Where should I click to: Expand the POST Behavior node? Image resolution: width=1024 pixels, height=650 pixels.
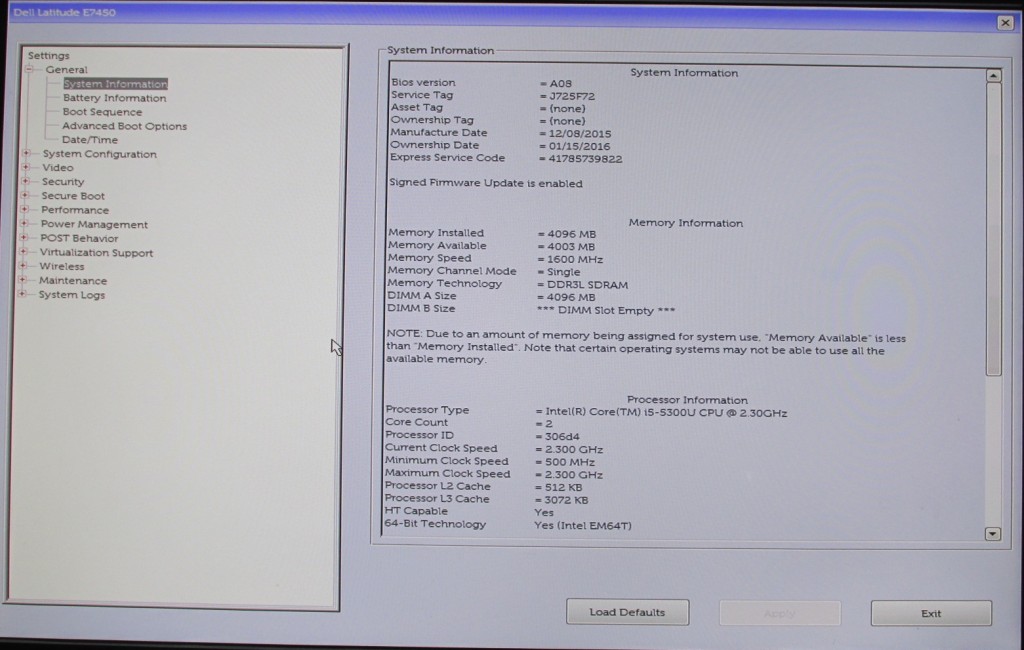click(24, 237)
